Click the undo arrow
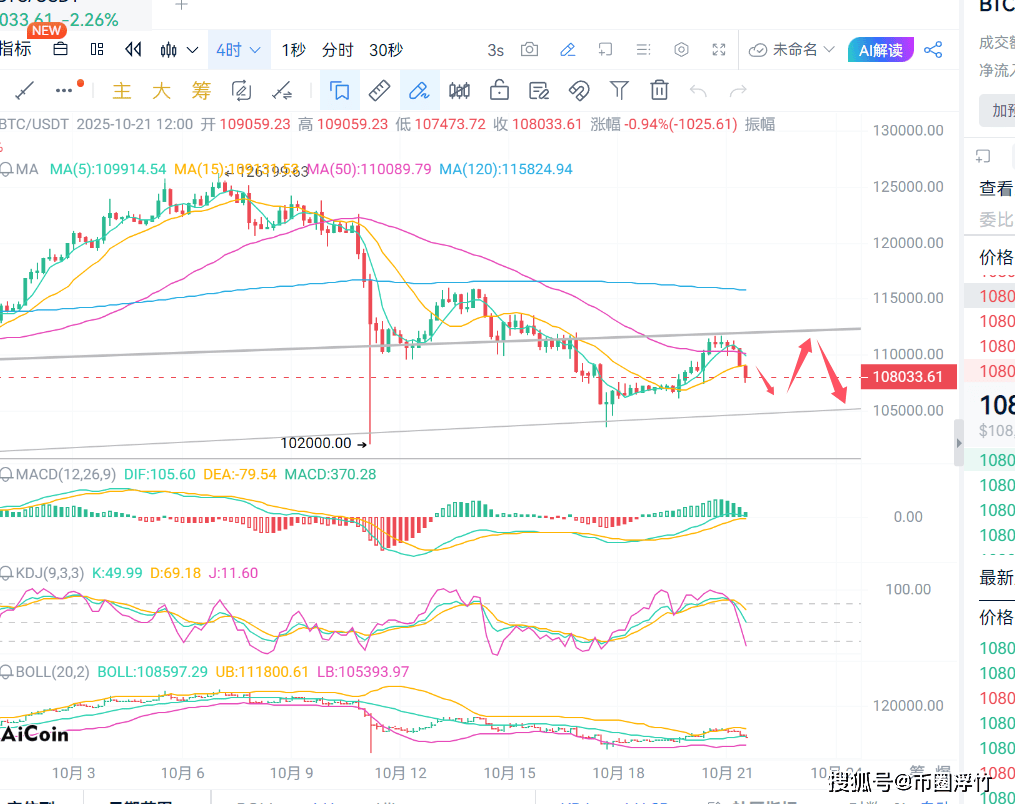 click(x=698, y=89)
